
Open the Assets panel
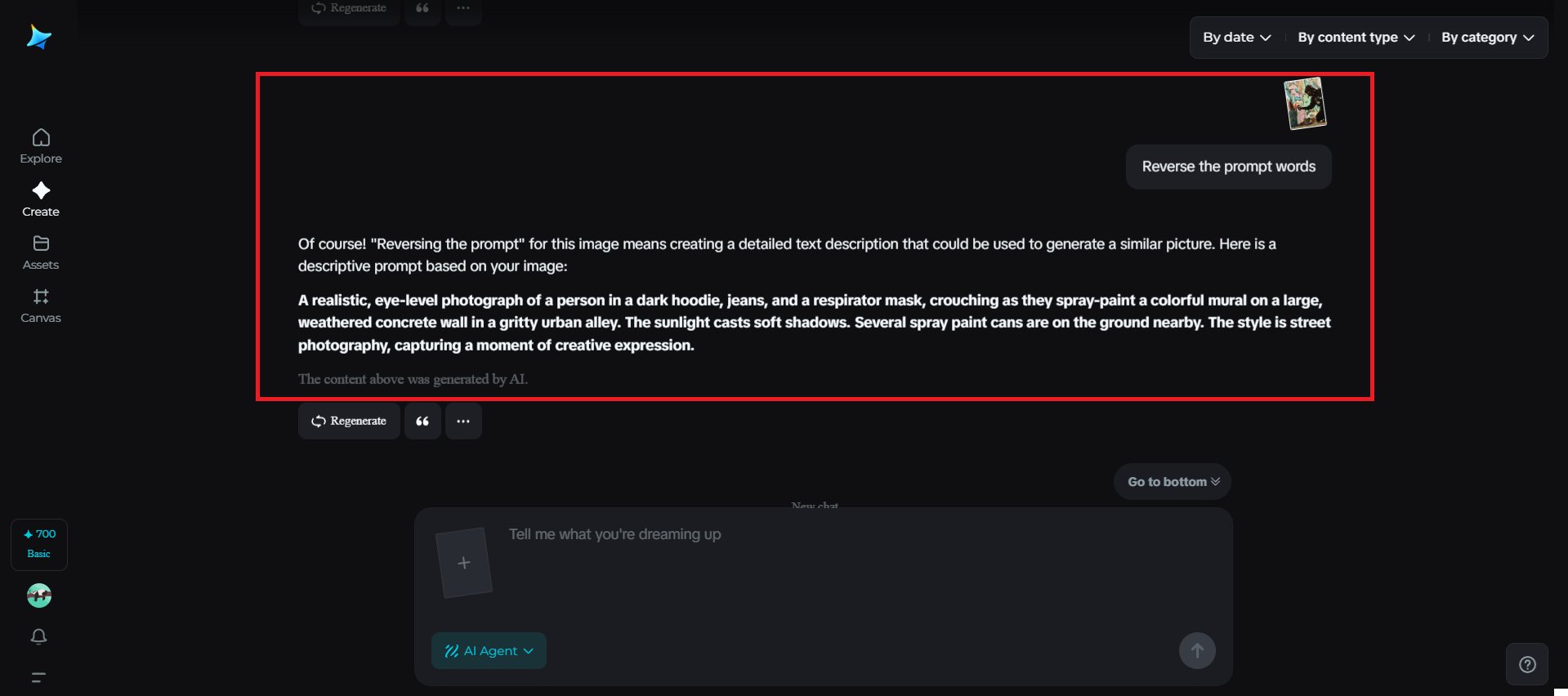click(x=40, y=252)
